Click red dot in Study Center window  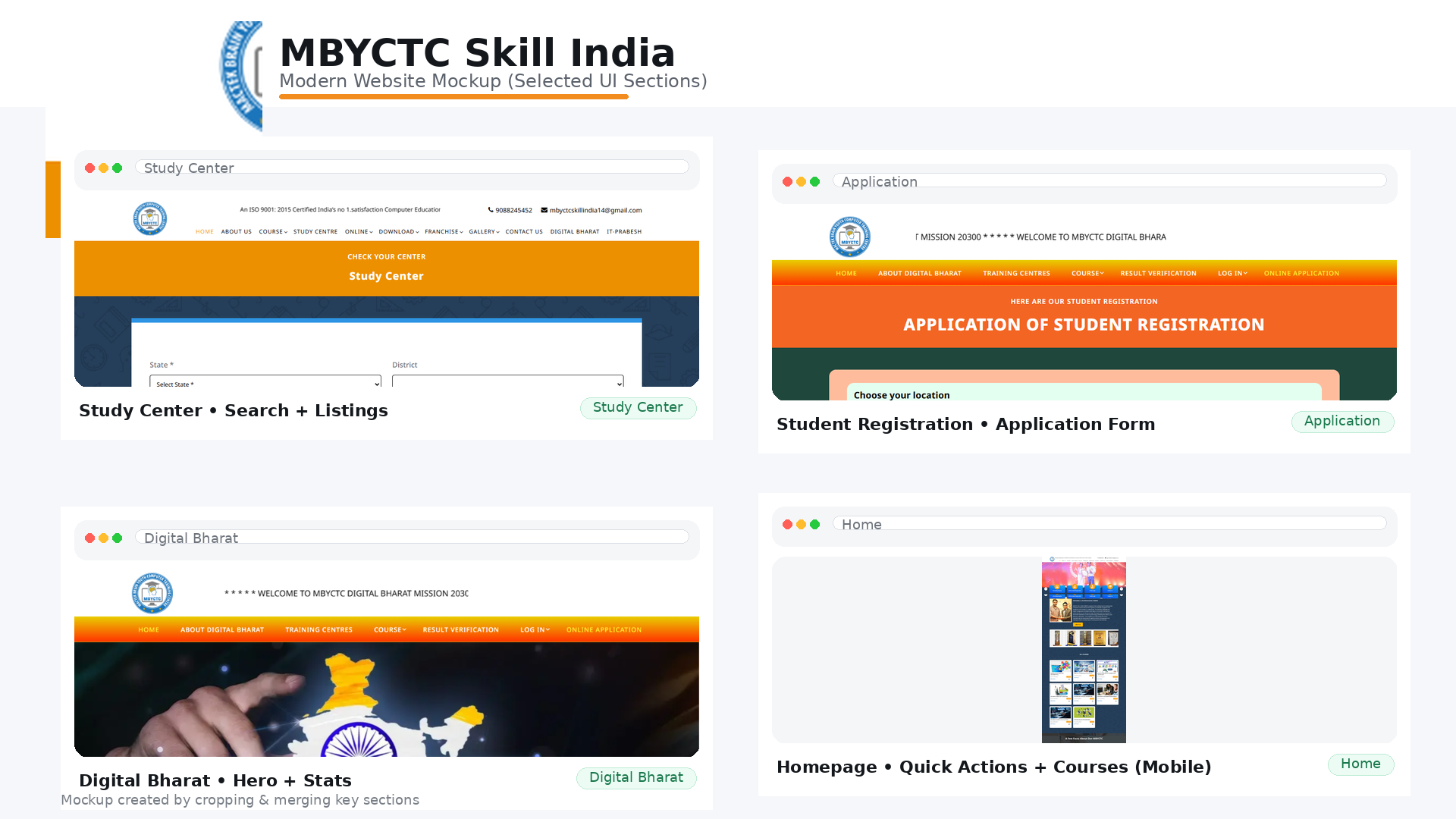[x=90, y=168]
